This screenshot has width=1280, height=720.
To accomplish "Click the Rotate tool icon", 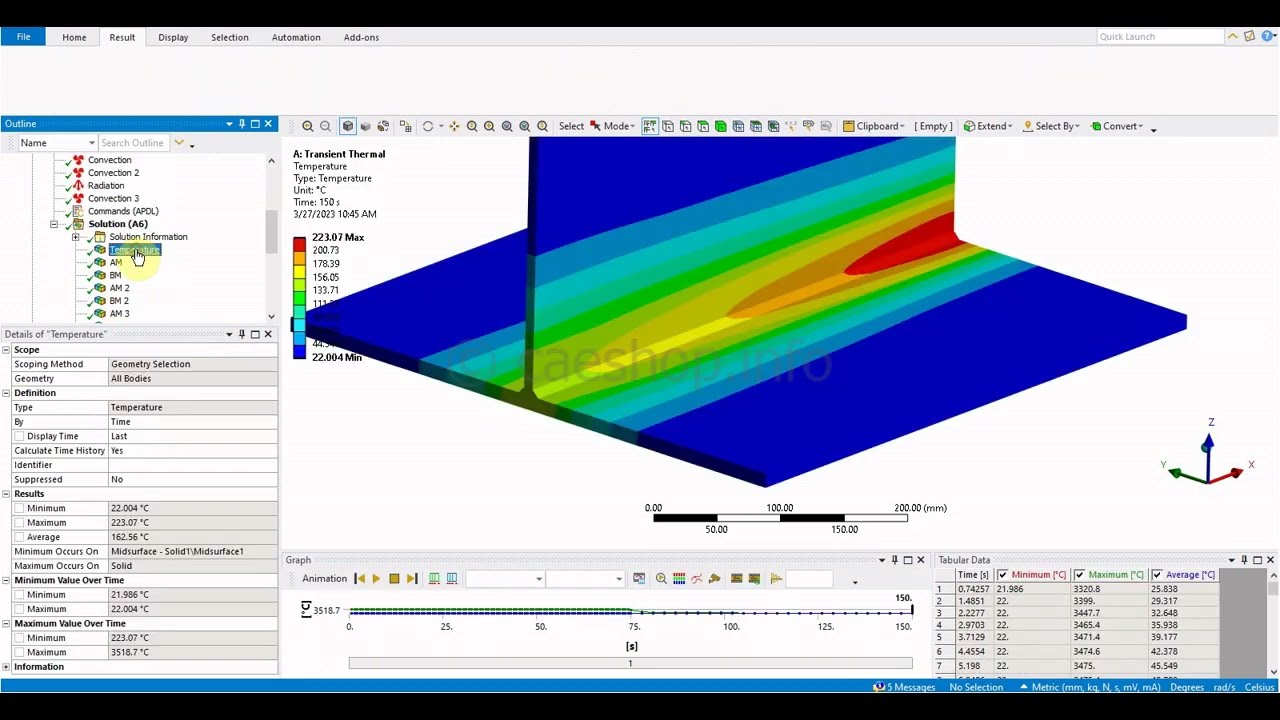I will (x=428, y=126).
